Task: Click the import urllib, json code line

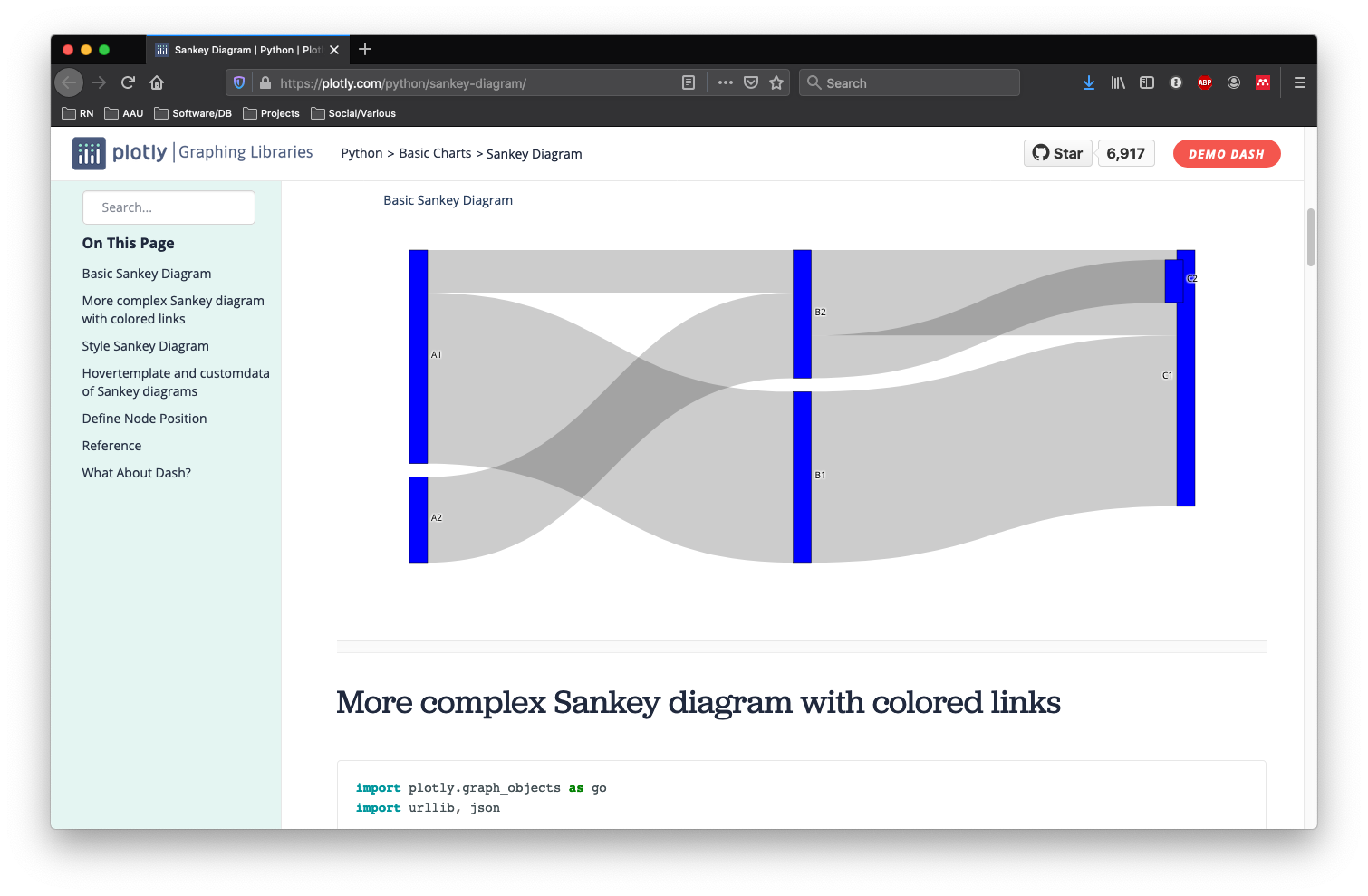Action: (x=428, y=808)
